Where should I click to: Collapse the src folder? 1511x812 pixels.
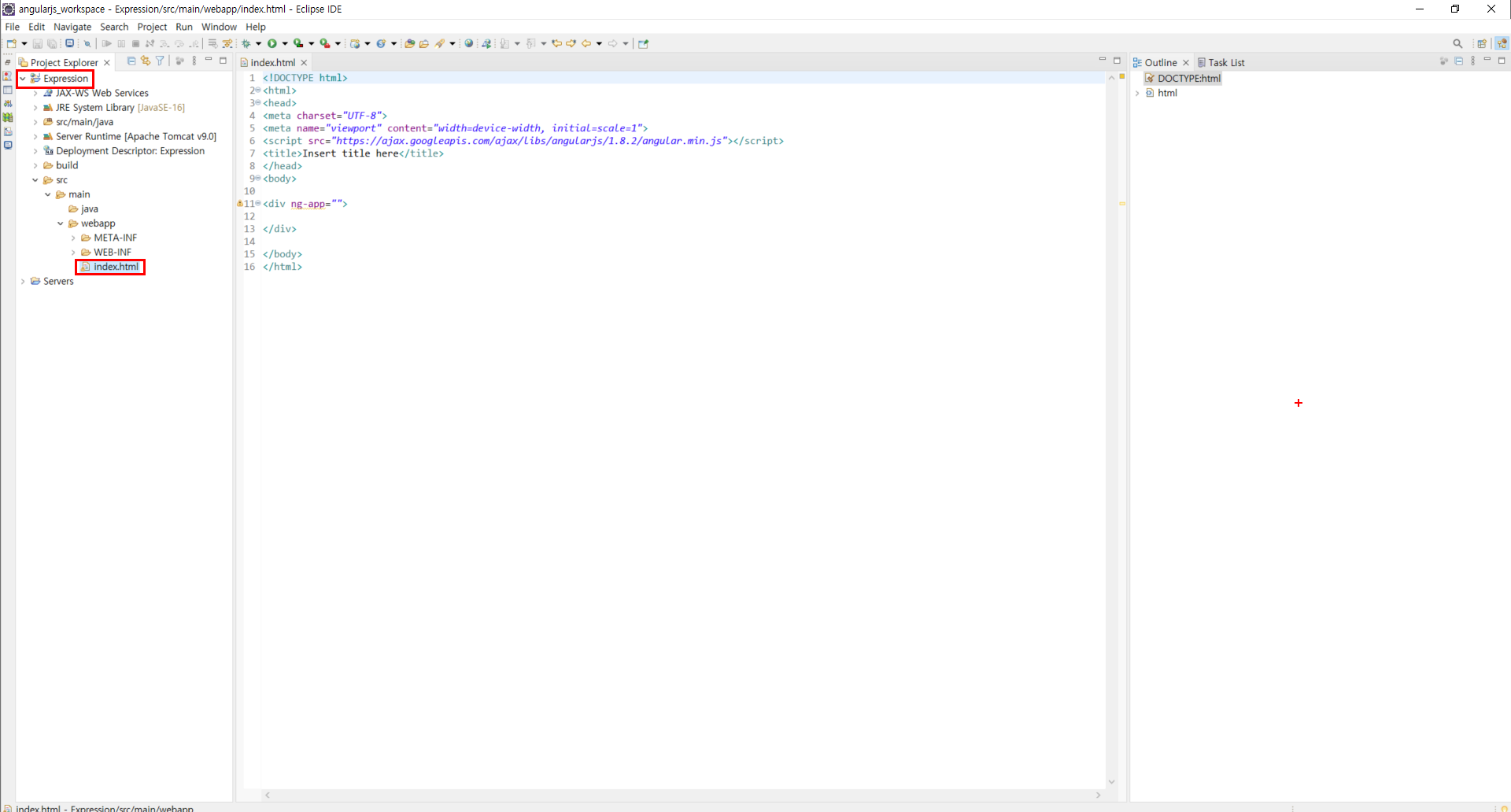click(x=35, y=180)
